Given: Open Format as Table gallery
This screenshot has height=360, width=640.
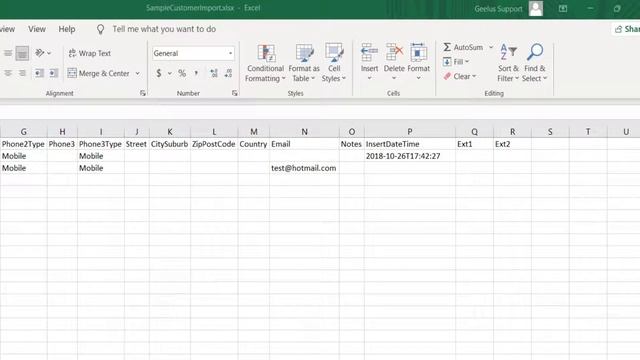Looking at the screenshot, I should coord(304,63).
